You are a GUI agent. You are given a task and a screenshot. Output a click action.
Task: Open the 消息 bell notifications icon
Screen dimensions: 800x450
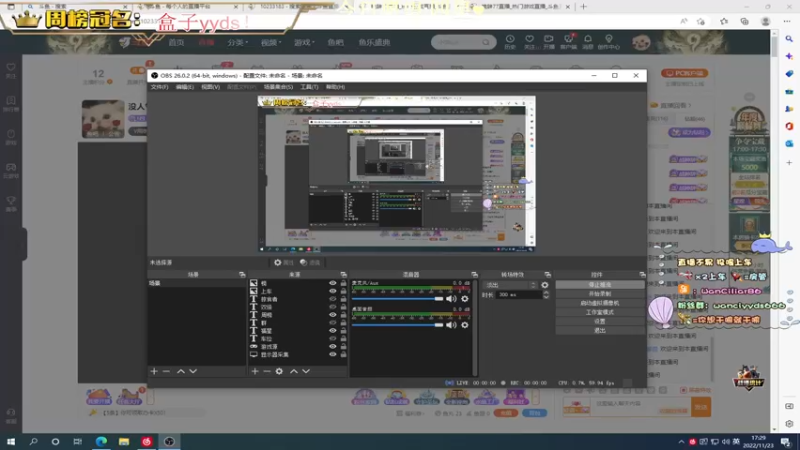[588, 42]
